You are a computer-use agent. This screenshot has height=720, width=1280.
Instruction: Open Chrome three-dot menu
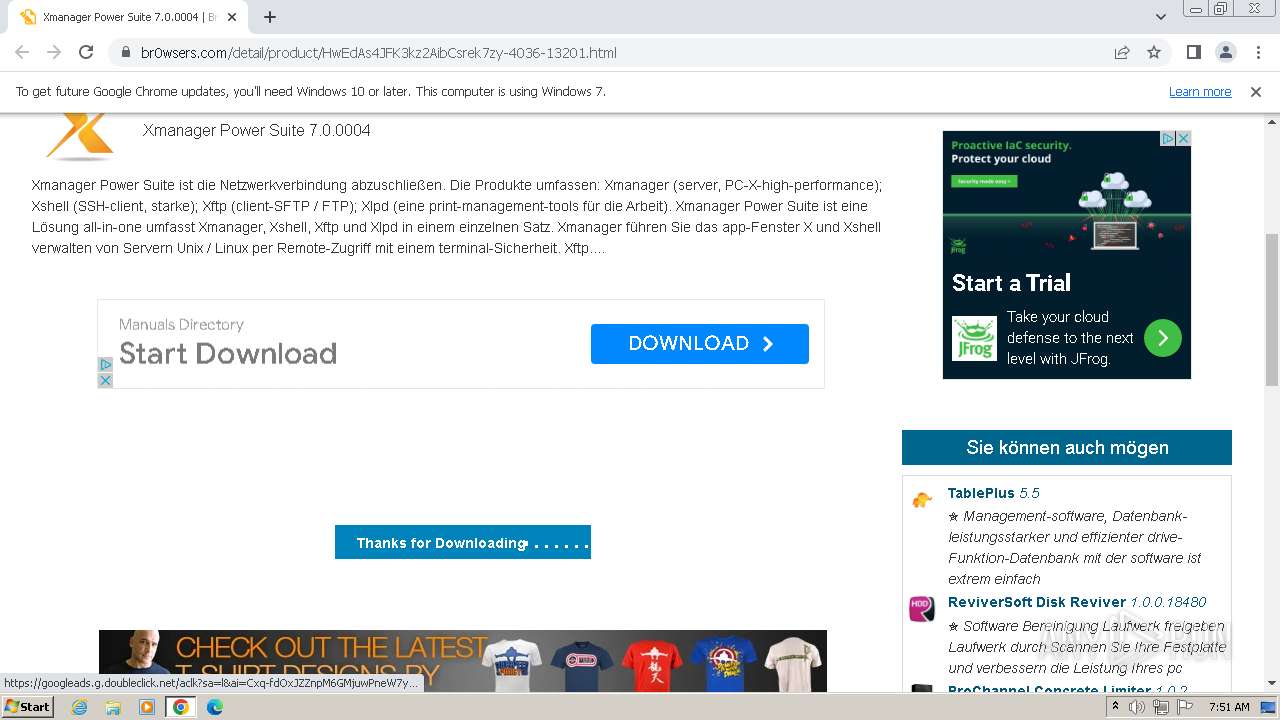[x=1257, y=52]
